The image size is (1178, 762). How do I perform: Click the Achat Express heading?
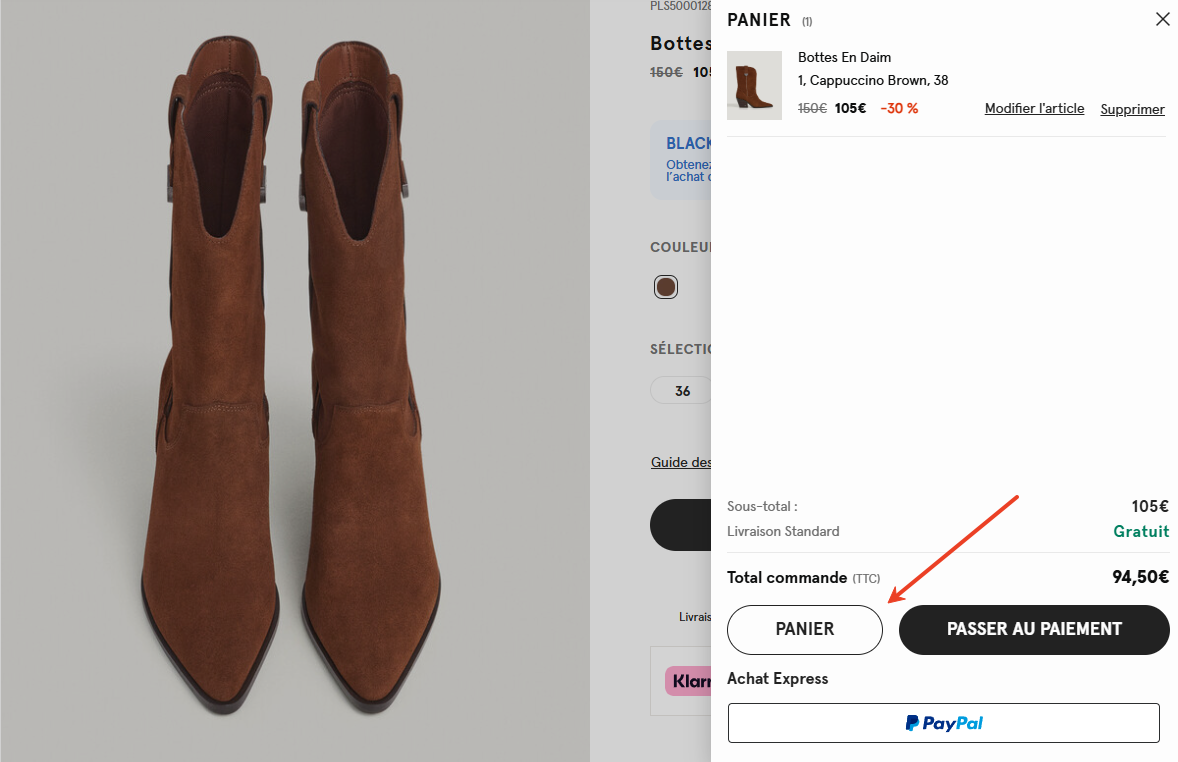(x=777, y=679)
